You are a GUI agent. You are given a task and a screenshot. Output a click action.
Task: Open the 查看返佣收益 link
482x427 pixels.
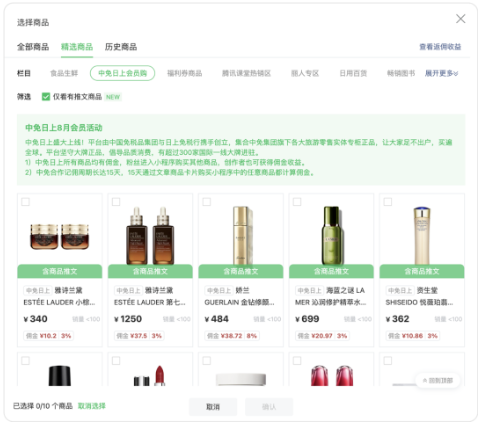click(440, 47)
